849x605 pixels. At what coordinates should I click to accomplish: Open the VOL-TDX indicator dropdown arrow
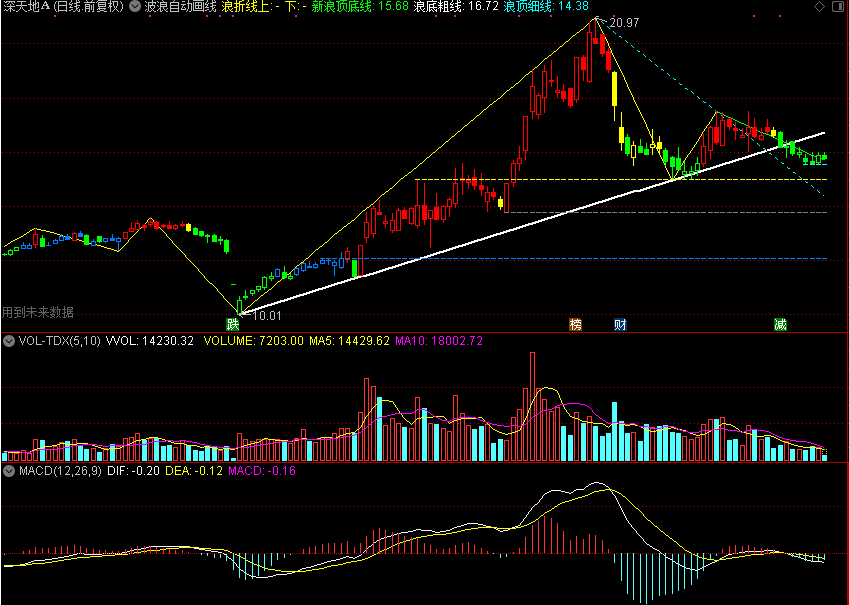pos(9,341)
